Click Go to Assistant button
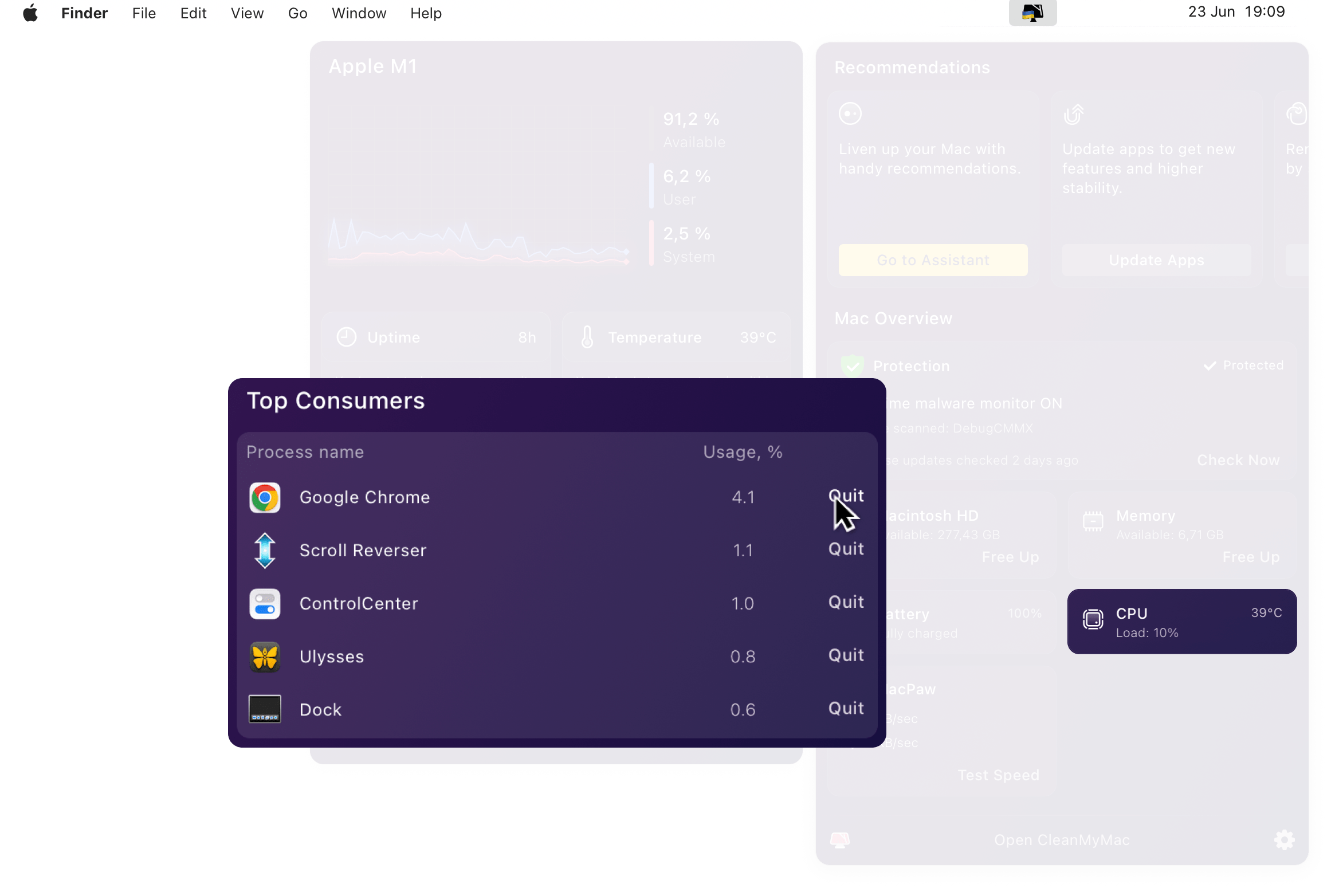Screen dimensions: 1335x896 (x=933, y=260)
